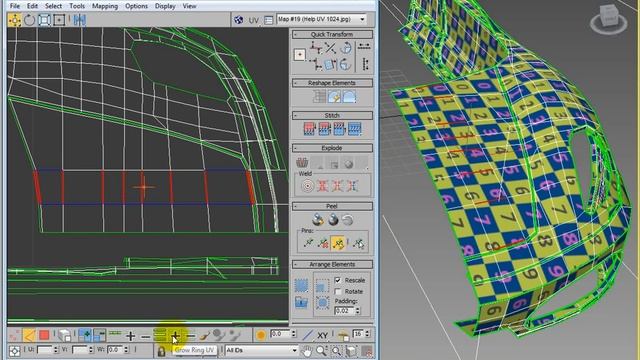This screenshot has width=640, height=360.
Task: Click Grow Ring UV plus icon
Action: (175, 336)
